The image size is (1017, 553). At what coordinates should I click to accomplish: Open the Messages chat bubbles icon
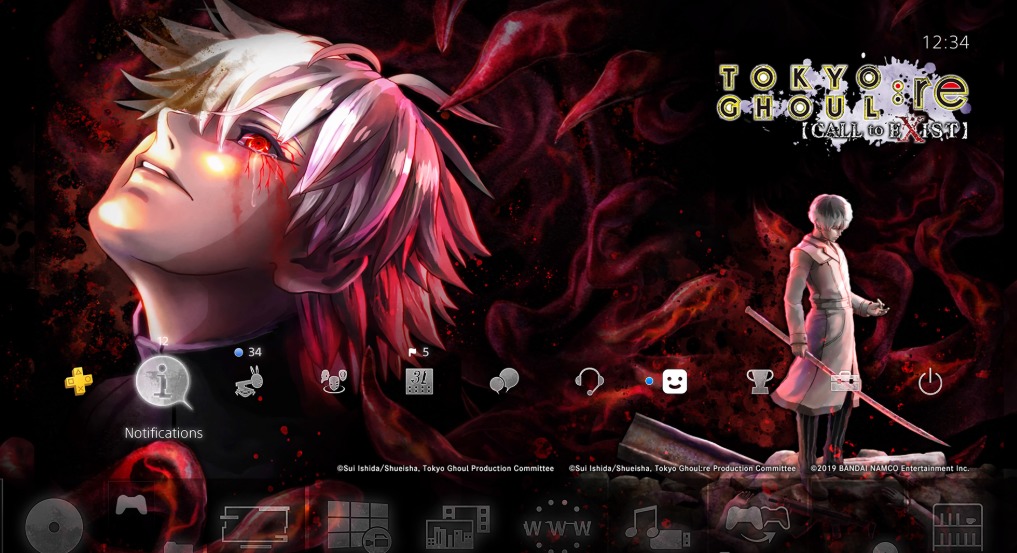[x=504, y=381]
